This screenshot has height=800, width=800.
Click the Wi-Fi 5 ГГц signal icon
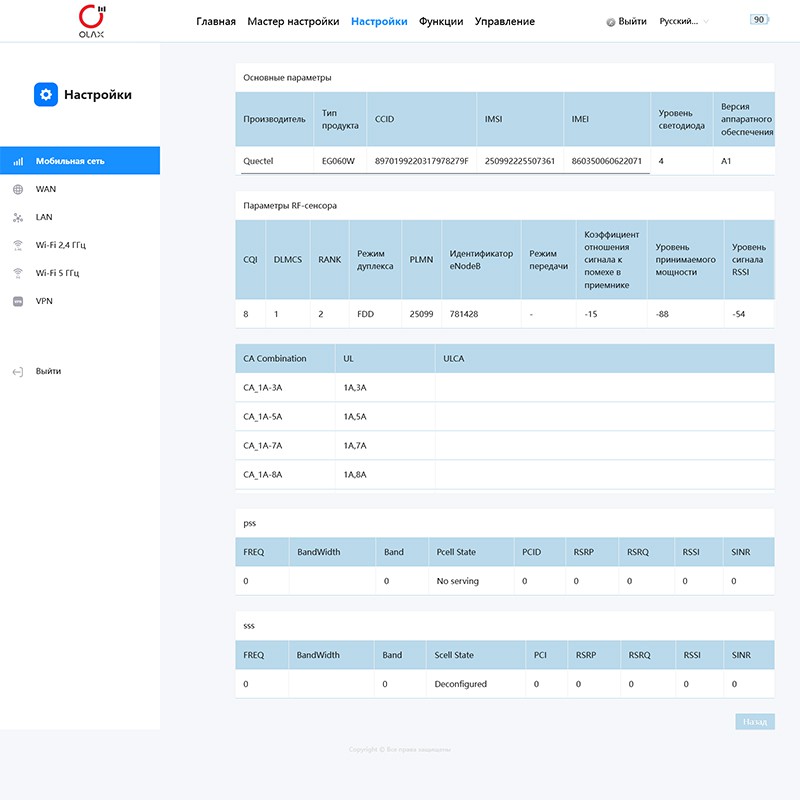[x=18, y=273]
